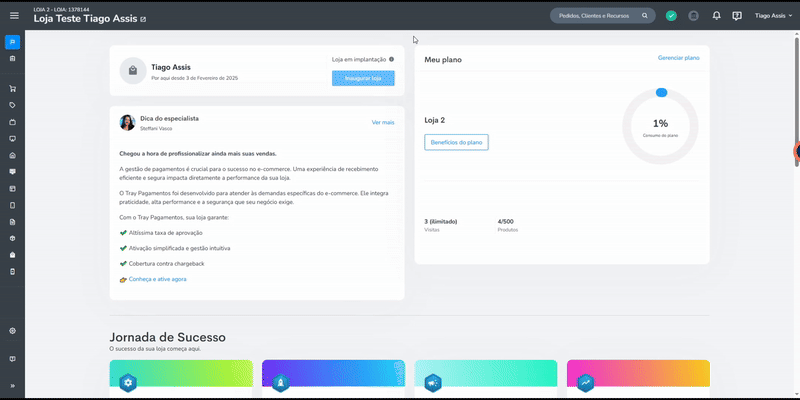
Task: Open the clipboard sidebar icon below the flag
Action: pos(13,59)
